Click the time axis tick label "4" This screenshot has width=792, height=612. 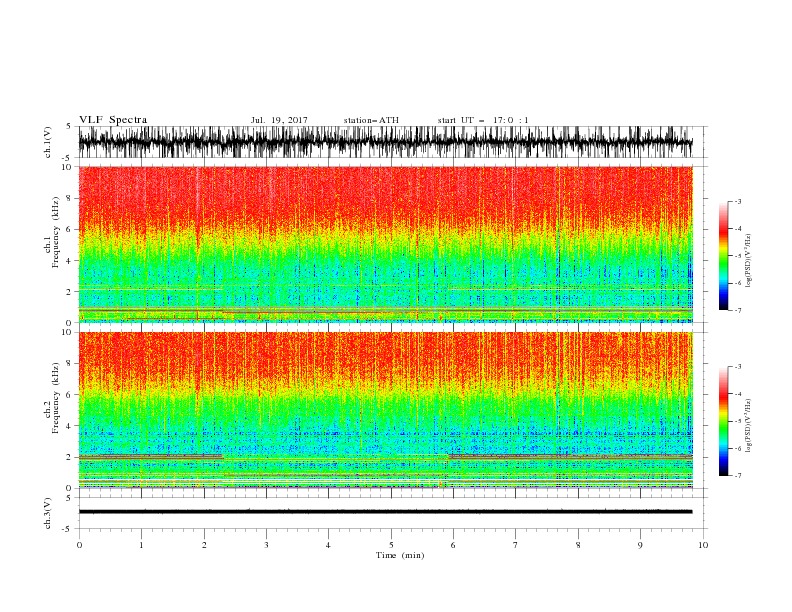[x=328, y=545]
